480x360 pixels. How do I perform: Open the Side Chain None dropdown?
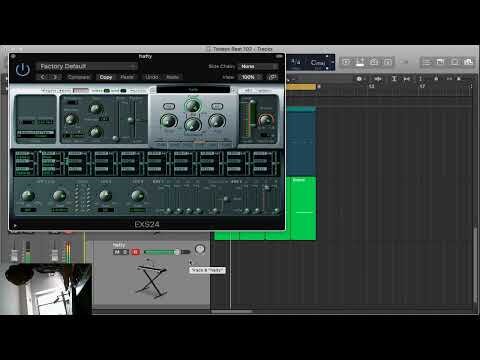click(x=258, y=66)
